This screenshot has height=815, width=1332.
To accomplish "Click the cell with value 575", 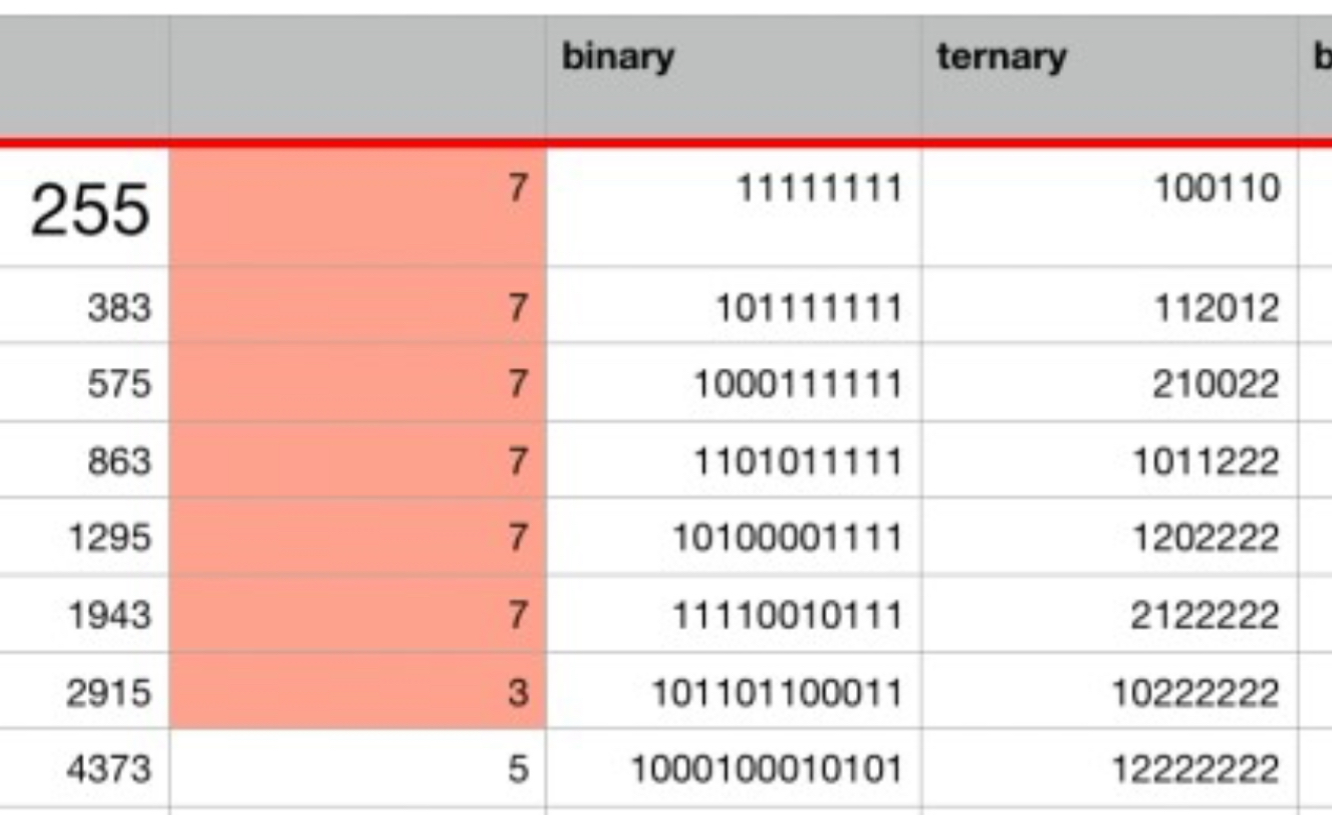I will pos(118,384).
